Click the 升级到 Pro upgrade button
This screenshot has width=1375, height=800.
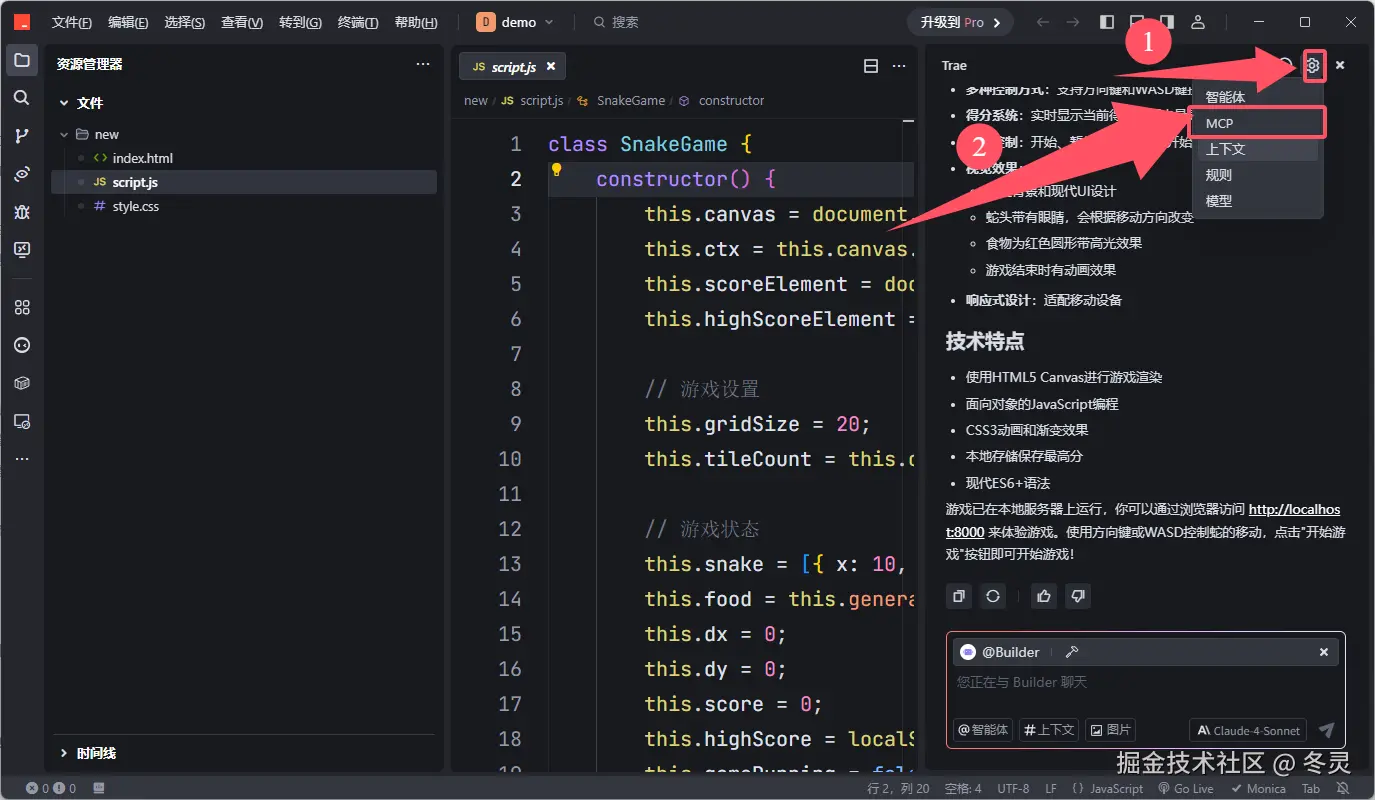(960, 22)
